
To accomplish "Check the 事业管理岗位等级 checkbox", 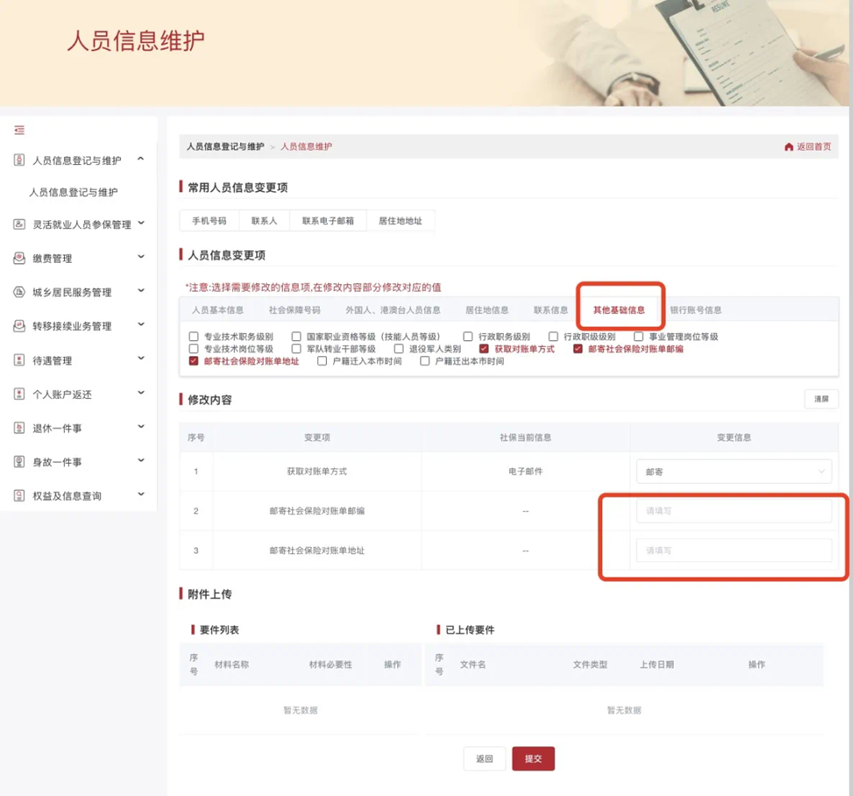I will [639, 336].
